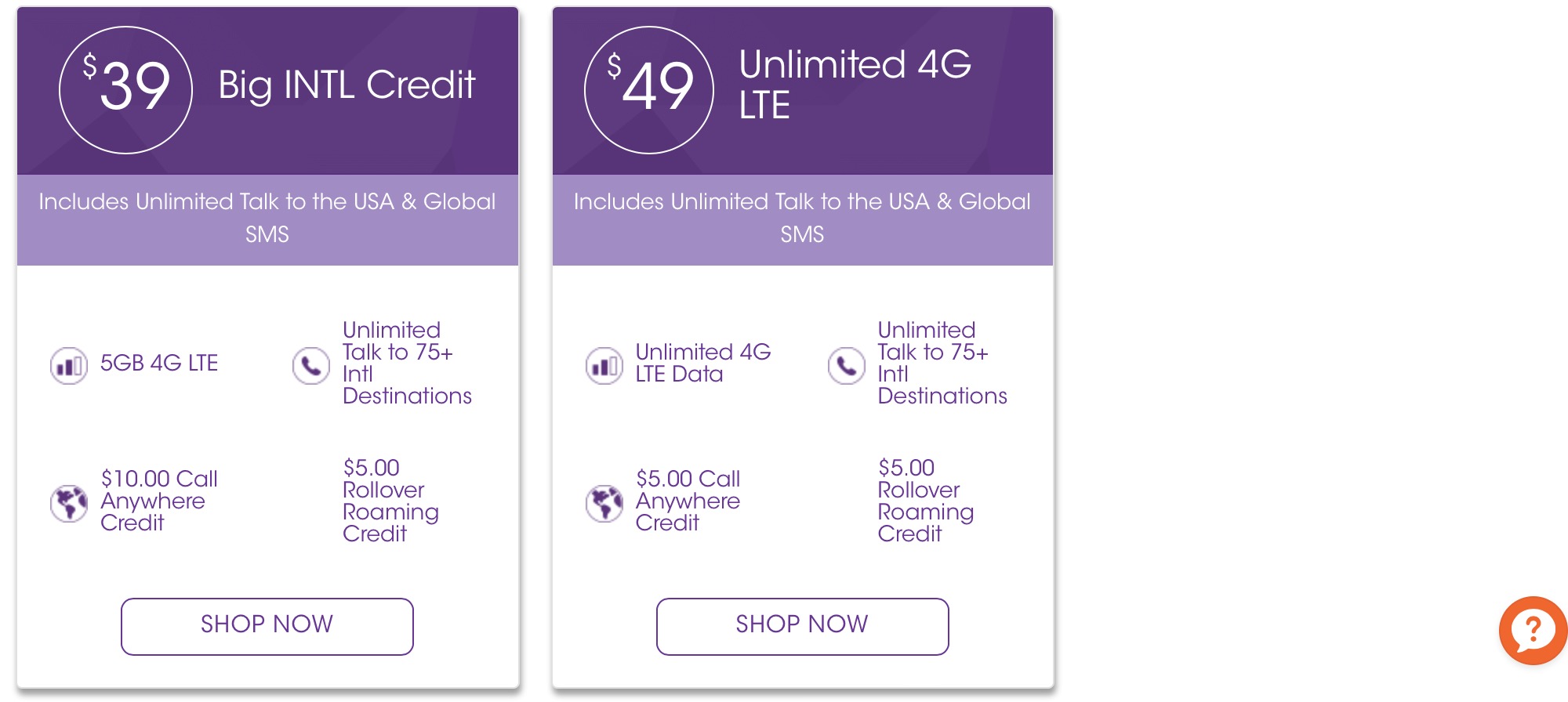Open the orange help chat bubble
Image resolution: width=1568 pixels, height=702 pixels.
(x=1533, y=630)
